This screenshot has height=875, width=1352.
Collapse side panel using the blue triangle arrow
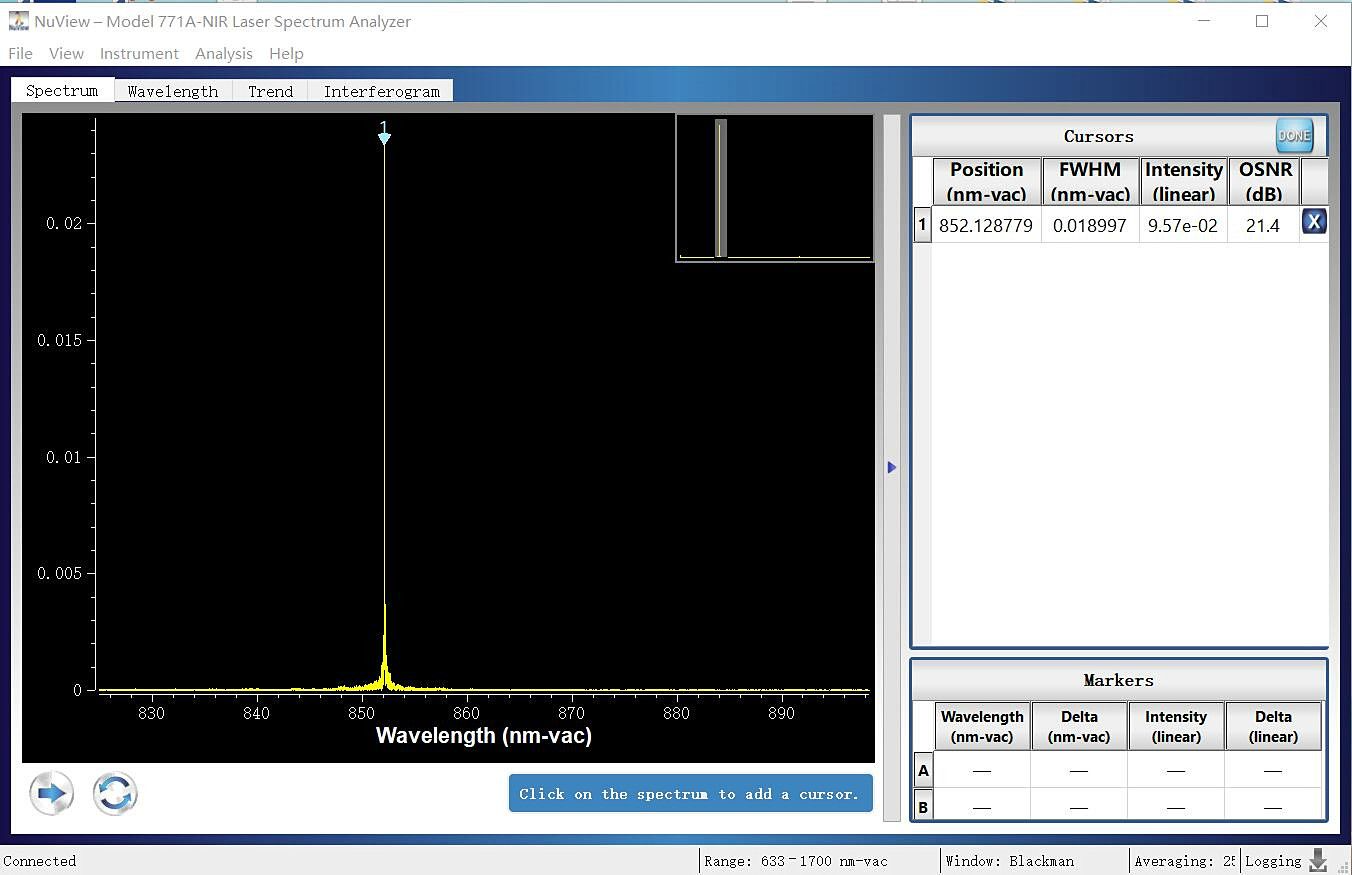point(891,467)
